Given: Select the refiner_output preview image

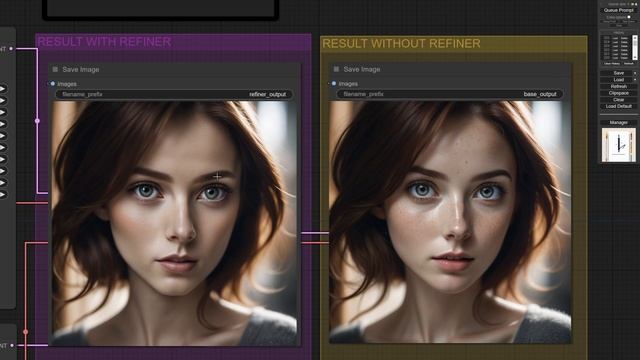Looking at the screenshot, I should (175, 223).
